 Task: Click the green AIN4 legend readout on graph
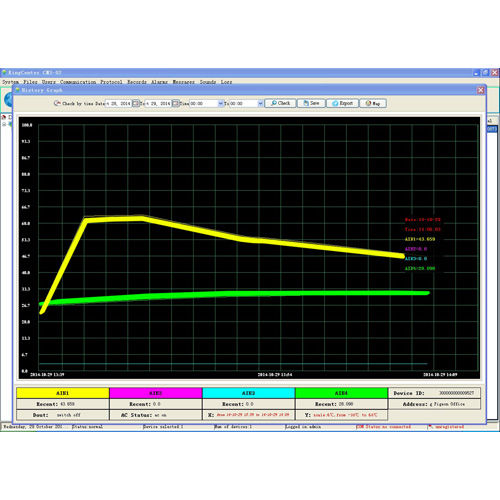420,268
